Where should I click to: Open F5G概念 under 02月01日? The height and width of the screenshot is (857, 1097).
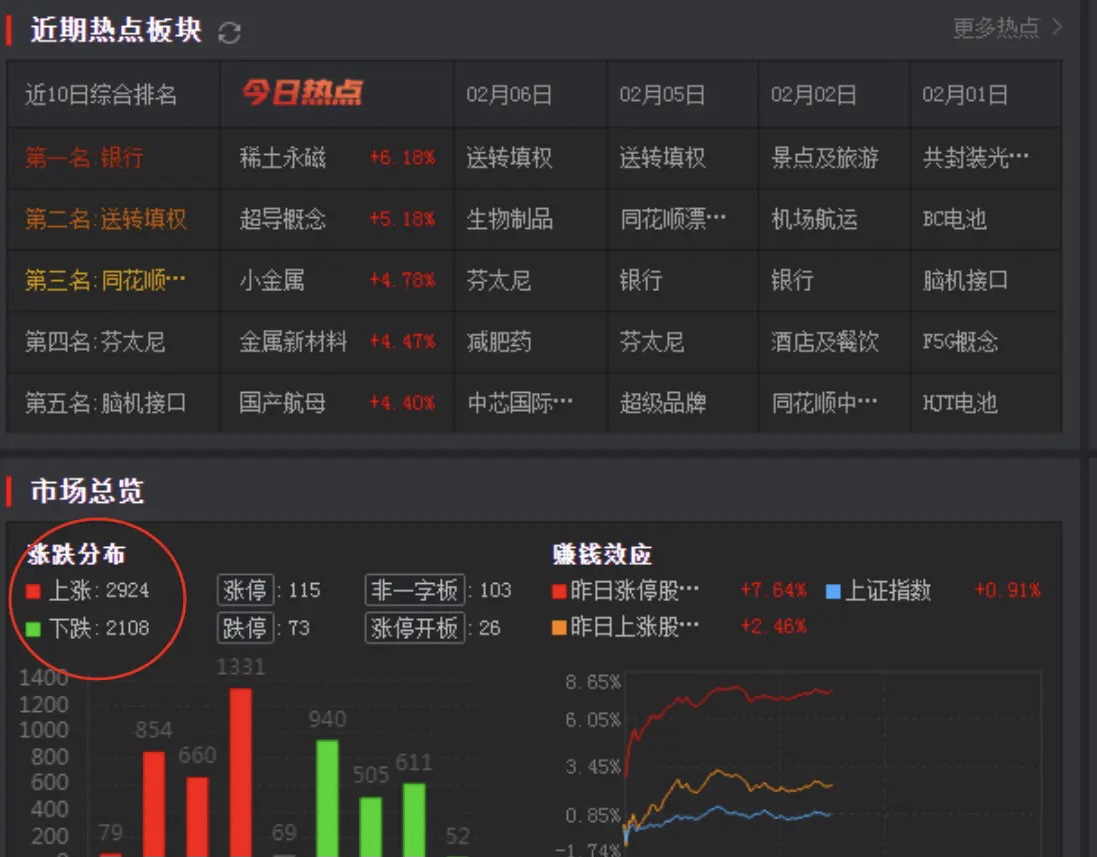[959, 342]
